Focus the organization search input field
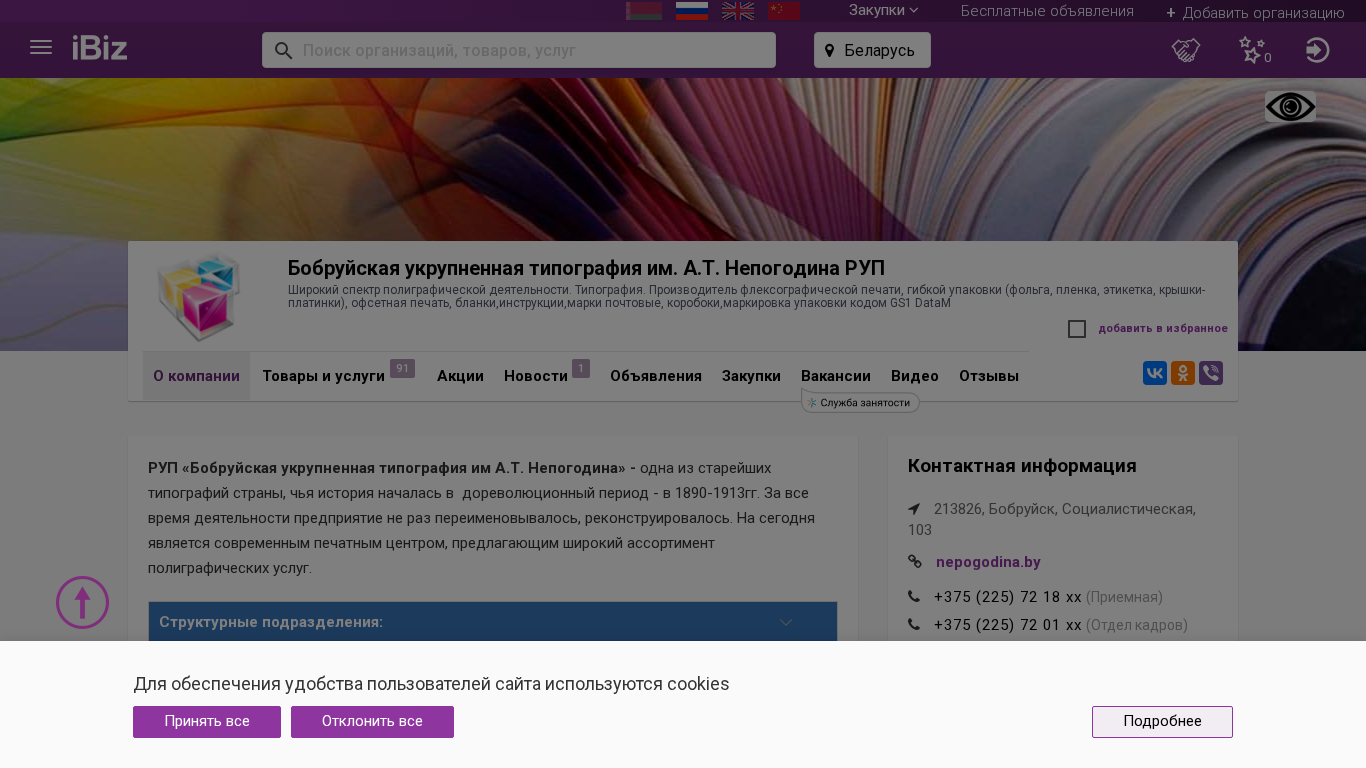1366x768 pixels. (x=519, y=50)
